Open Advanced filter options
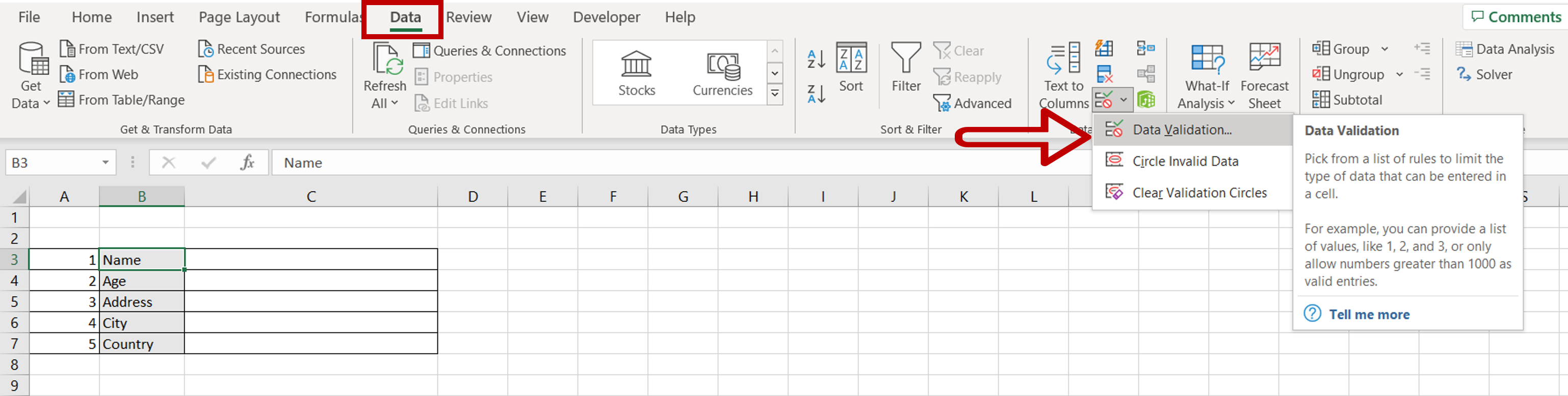 point(972,103)
